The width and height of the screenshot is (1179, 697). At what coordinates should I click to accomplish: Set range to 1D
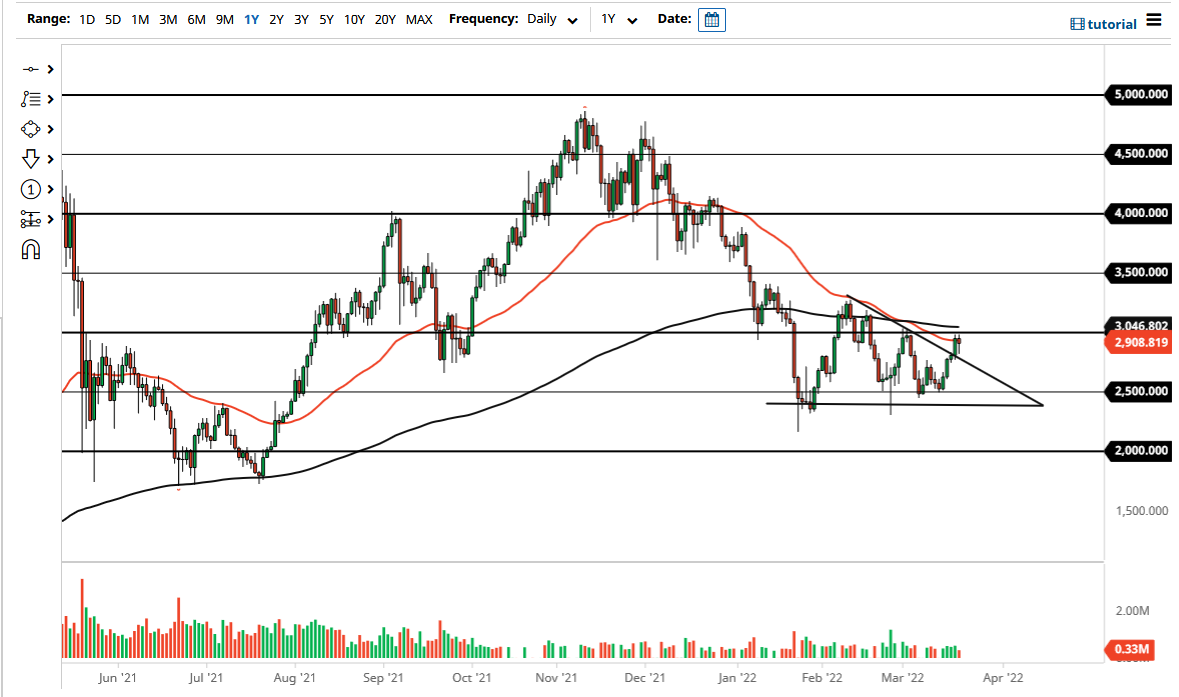[x=87, y=20]
